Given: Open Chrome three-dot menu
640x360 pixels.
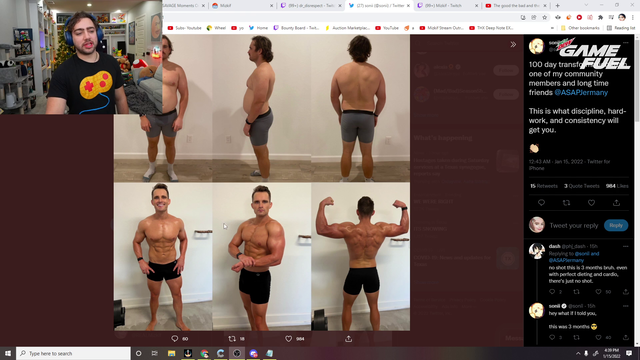Looking at the screenshot, I should pyautogui.click(x=633, y=18).
